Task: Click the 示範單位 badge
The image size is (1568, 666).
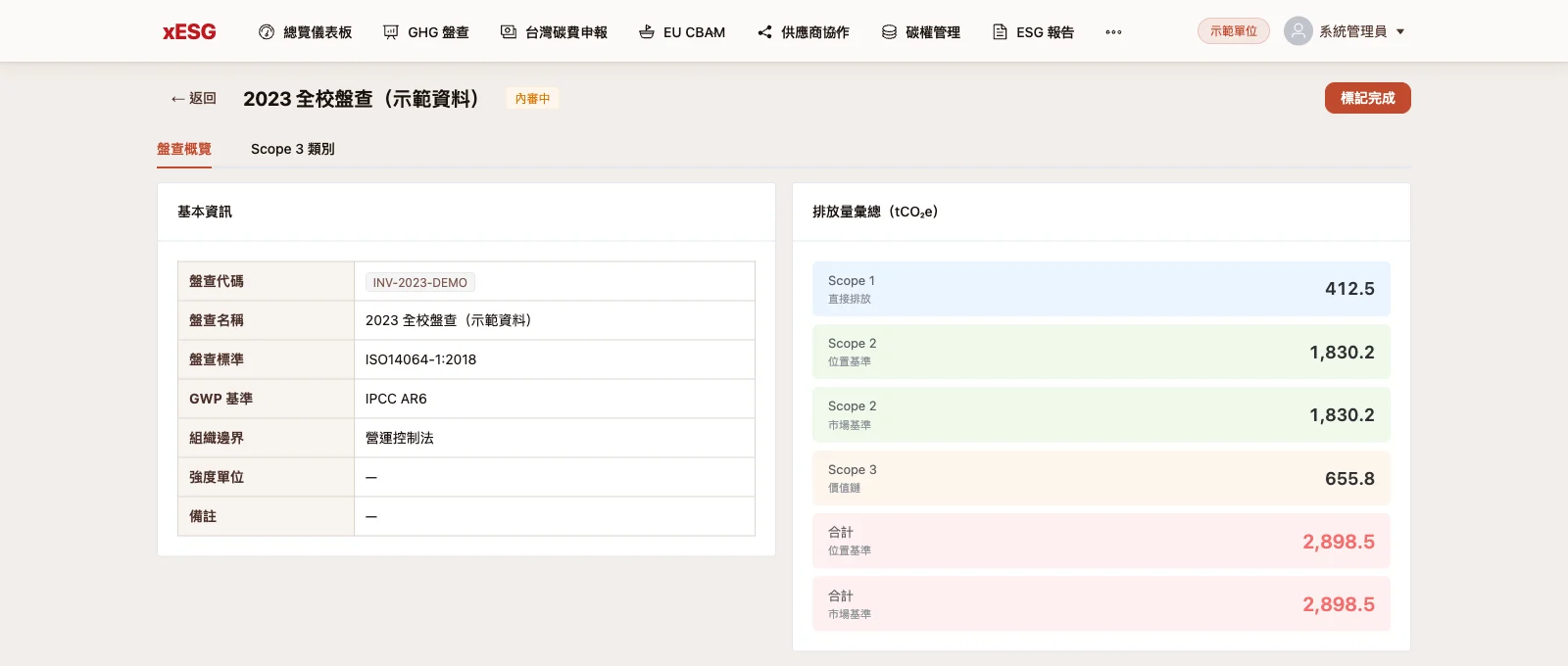Action: tap(1234, 31)
